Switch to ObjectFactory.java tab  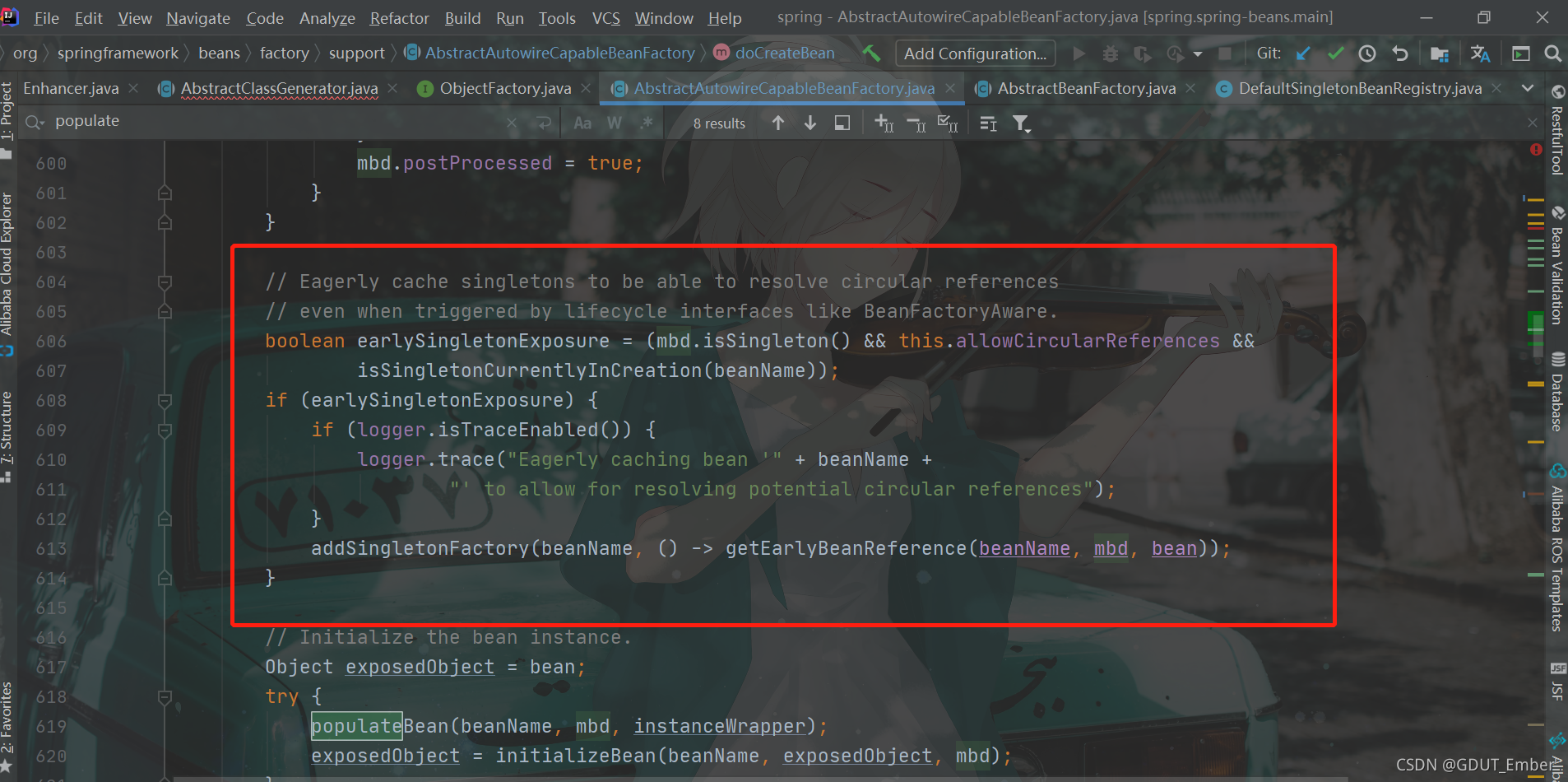[x=505, y=88]
